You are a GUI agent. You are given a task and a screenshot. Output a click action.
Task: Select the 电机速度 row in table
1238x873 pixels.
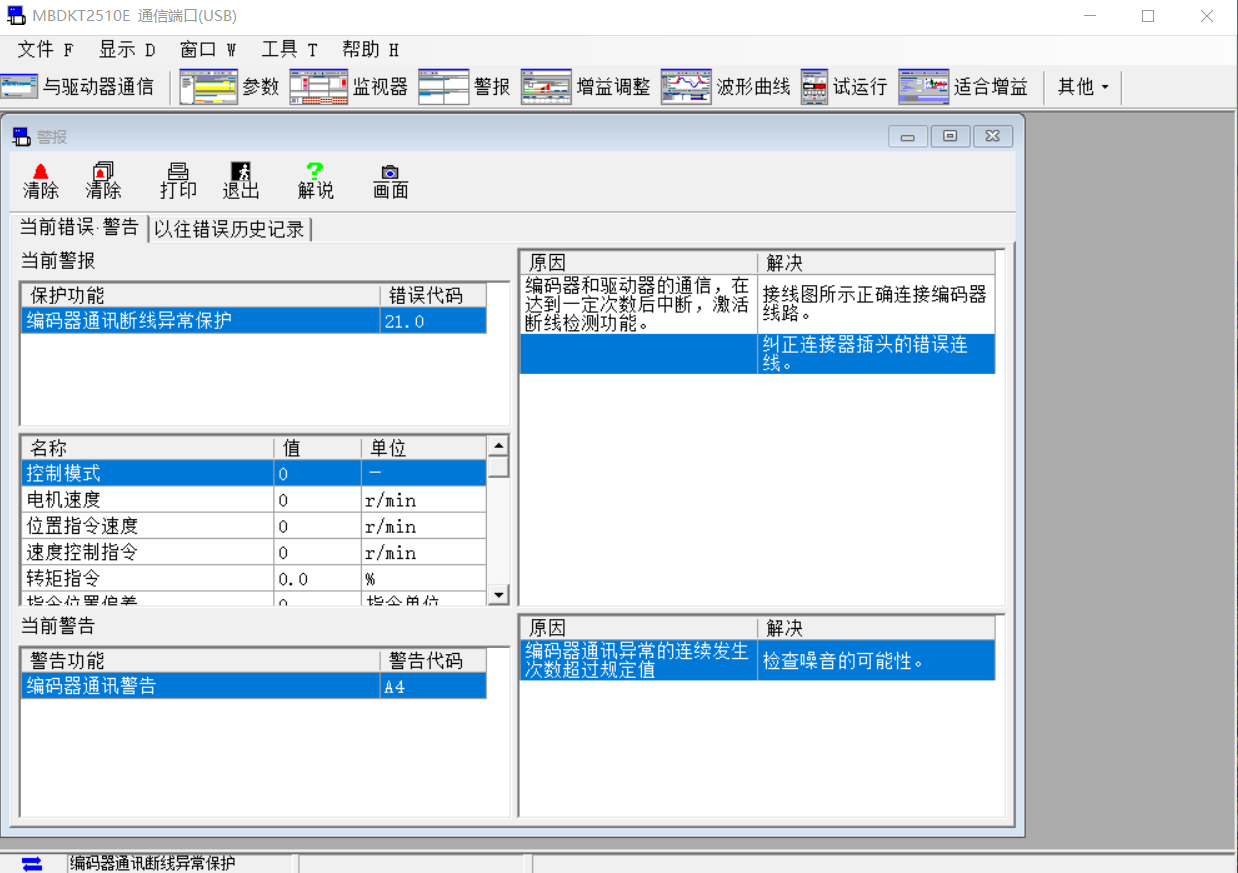(x=148, y=500)
